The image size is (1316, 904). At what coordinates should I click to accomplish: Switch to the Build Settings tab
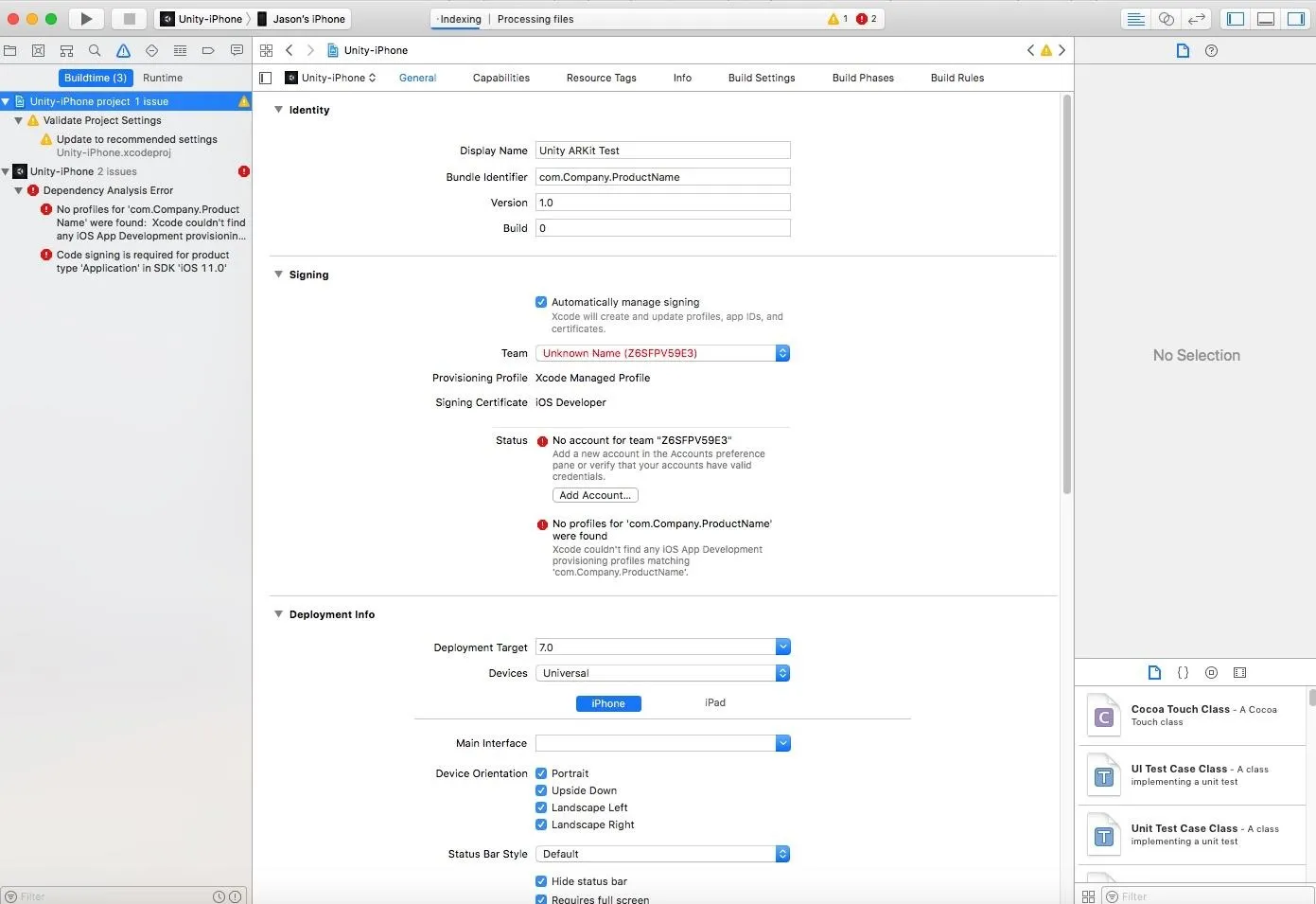click(x=762, y=78)
